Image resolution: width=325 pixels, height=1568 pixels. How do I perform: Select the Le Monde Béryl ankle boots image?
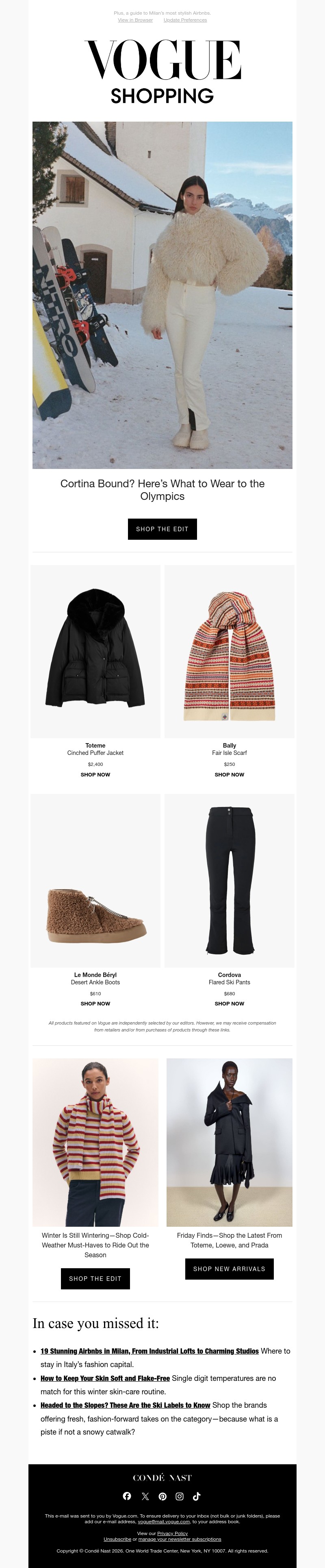point(95,880)
